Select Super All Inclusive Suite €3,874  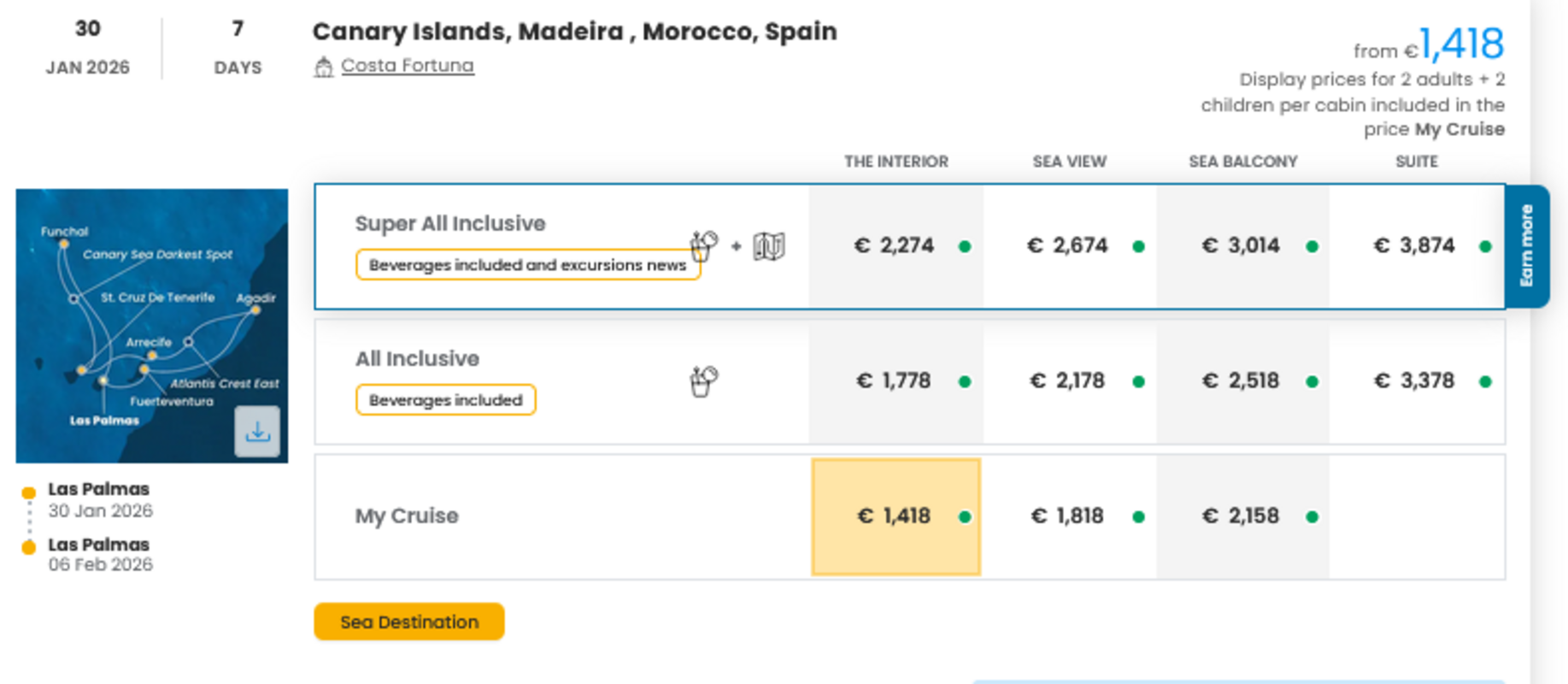pyautogui.click(x=1415, y=246)
